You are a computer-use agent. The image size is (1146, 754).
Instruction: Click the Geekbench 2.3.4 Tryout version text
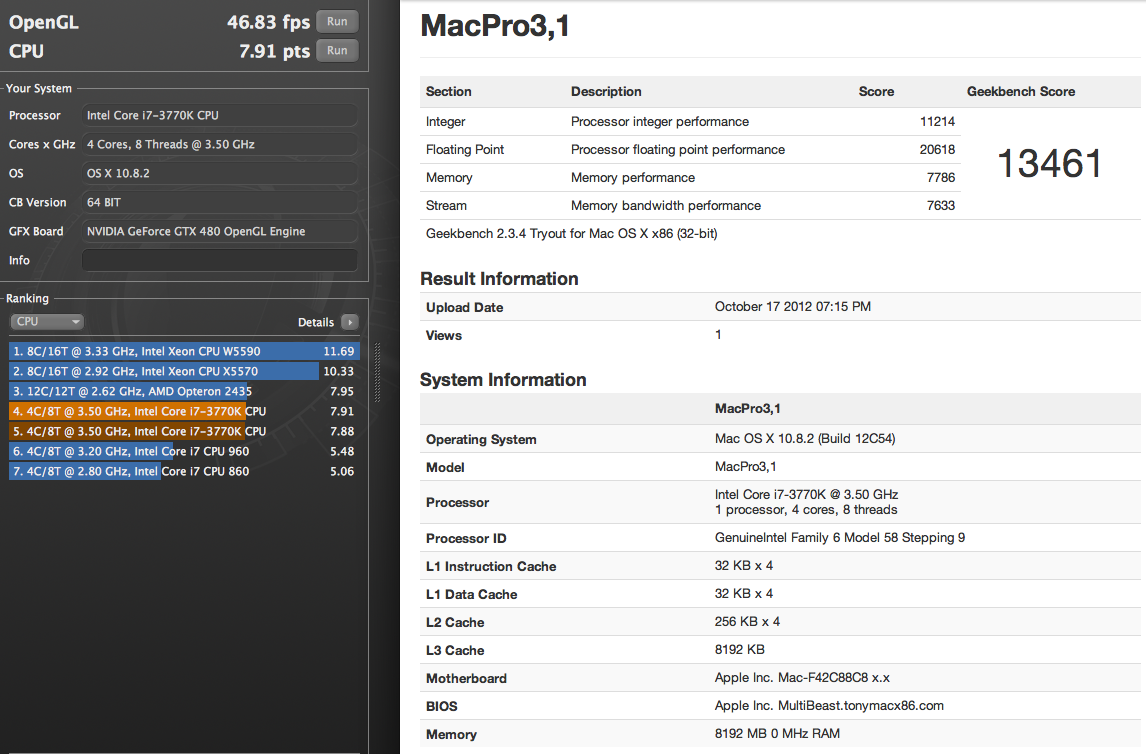(x=572, y=234)
